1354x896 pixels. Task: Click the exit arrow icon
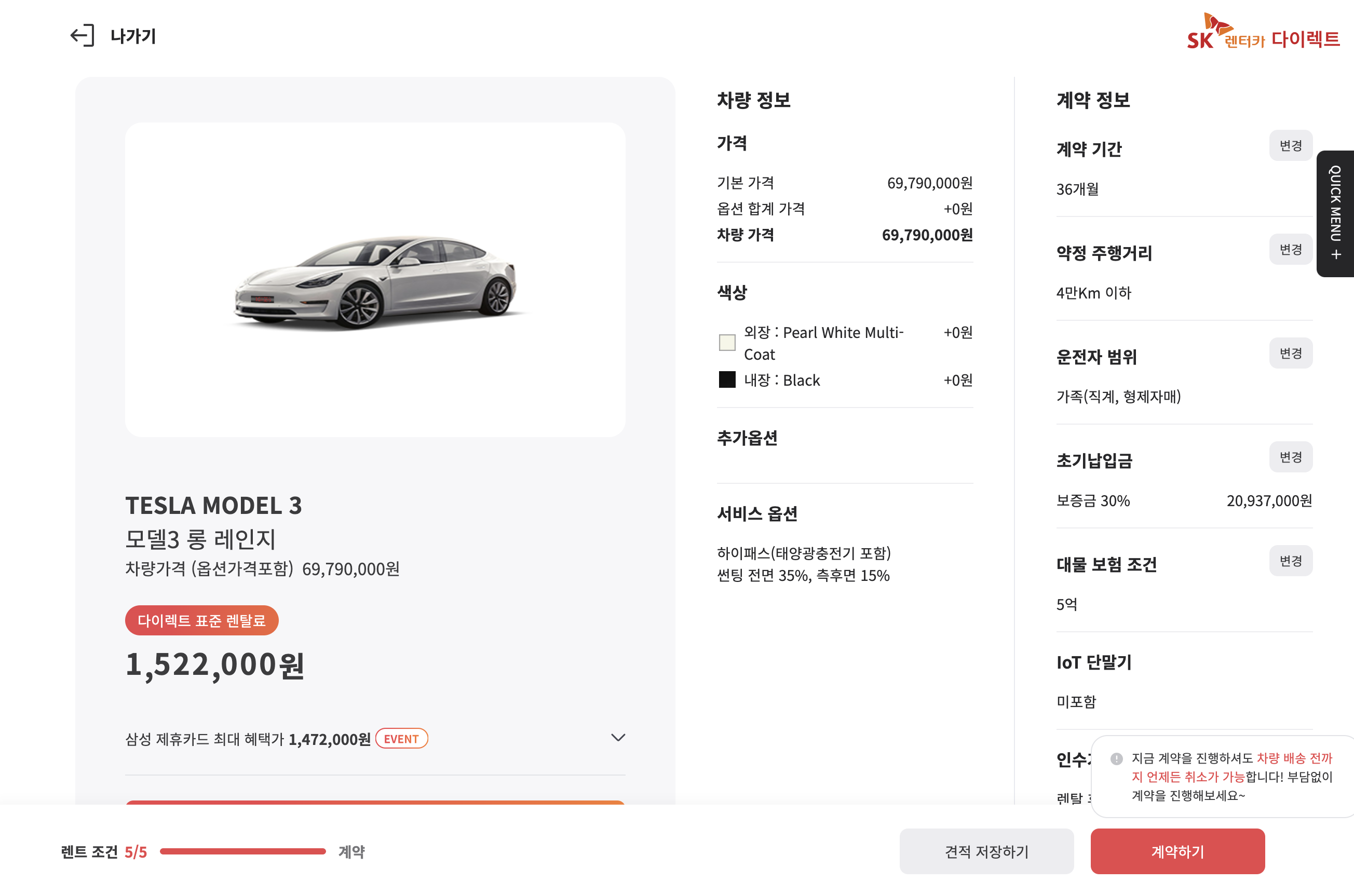point(82,35)
